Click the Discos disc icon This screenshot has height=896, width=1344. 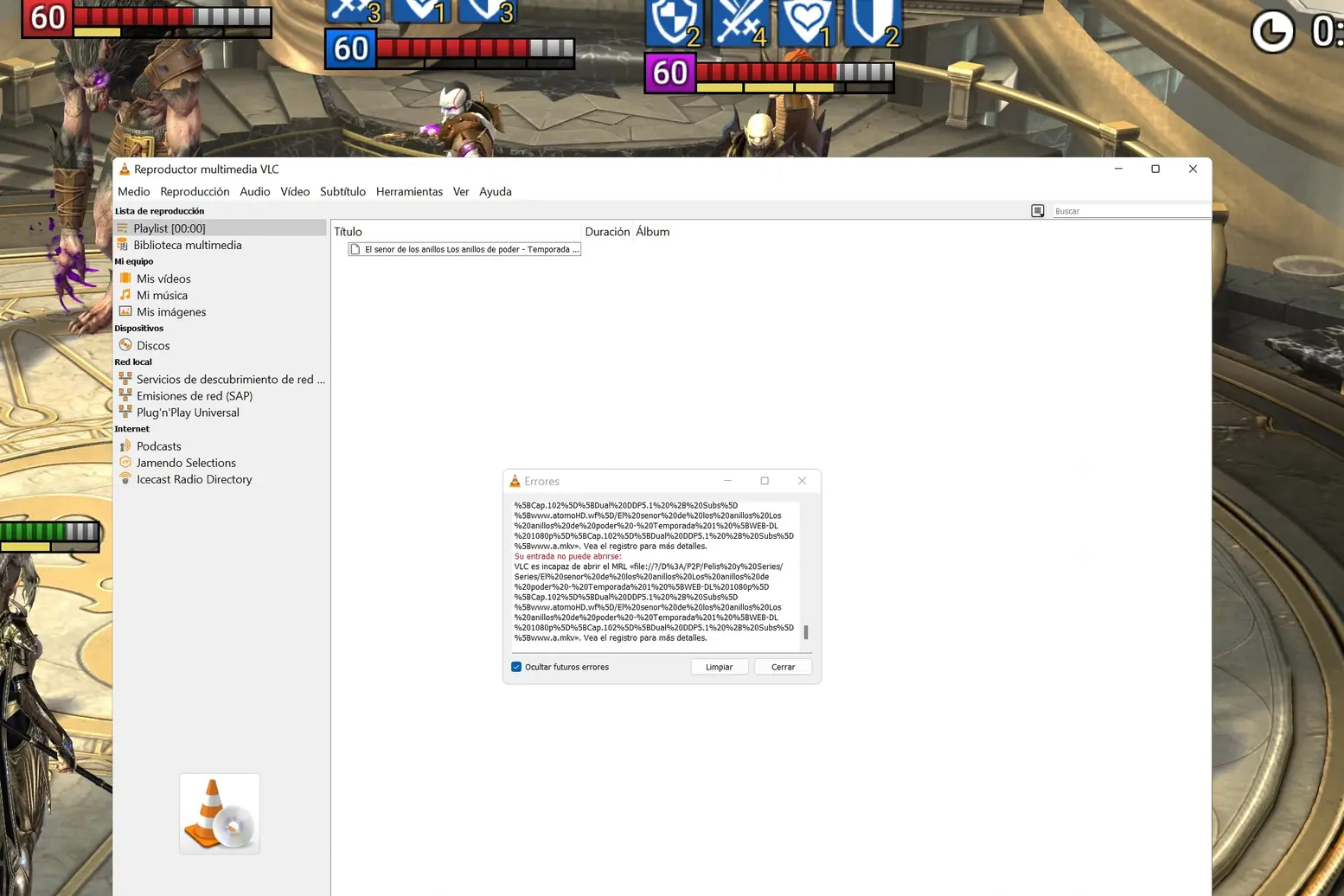click(x=125, y=345)
